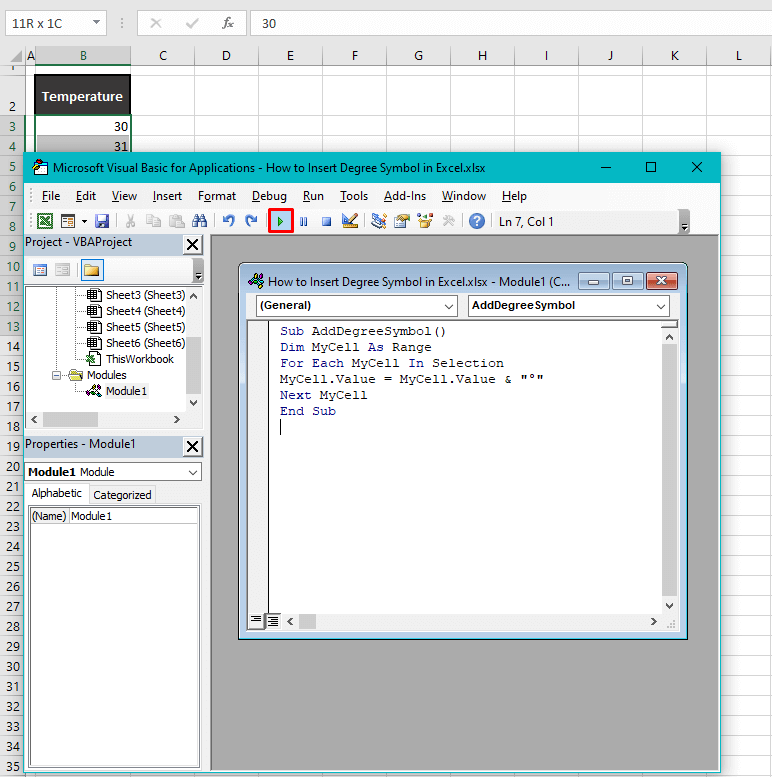
Task: Switch to Excel via the View Microsoft Excel icon
Action: click(x=45, y=221)
